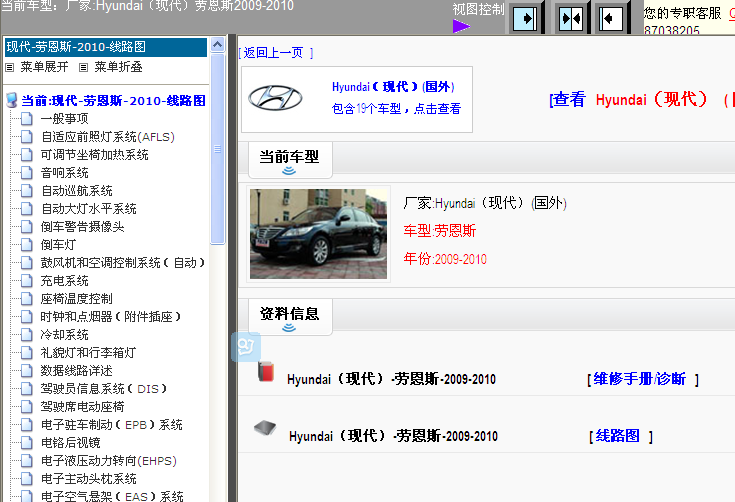
Task: Click page icon beside 冷却系统
Action: tap(27, 335)
